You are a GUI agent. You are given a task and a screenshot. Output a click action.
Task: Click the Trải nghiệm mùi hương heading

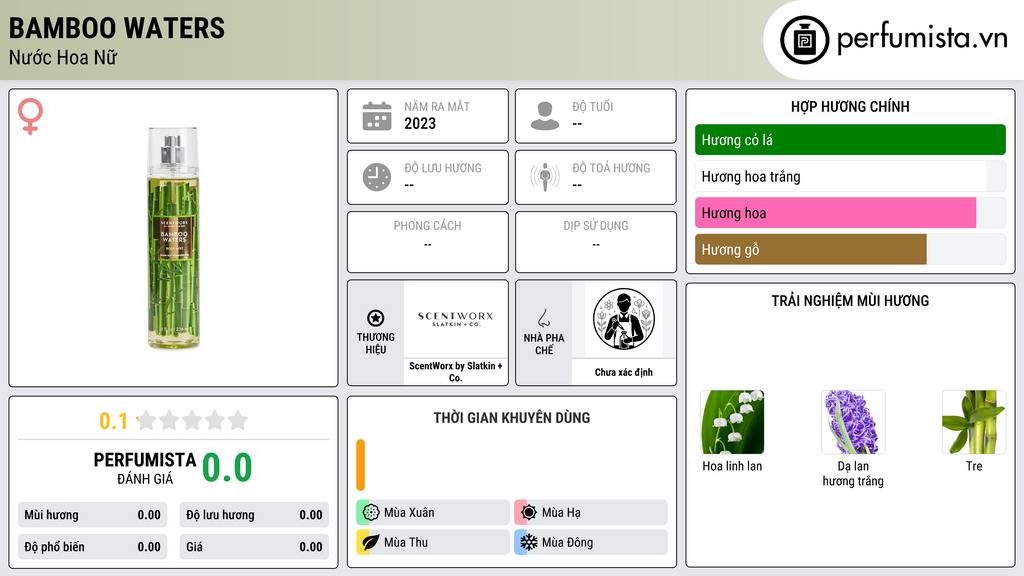point(850,301)
